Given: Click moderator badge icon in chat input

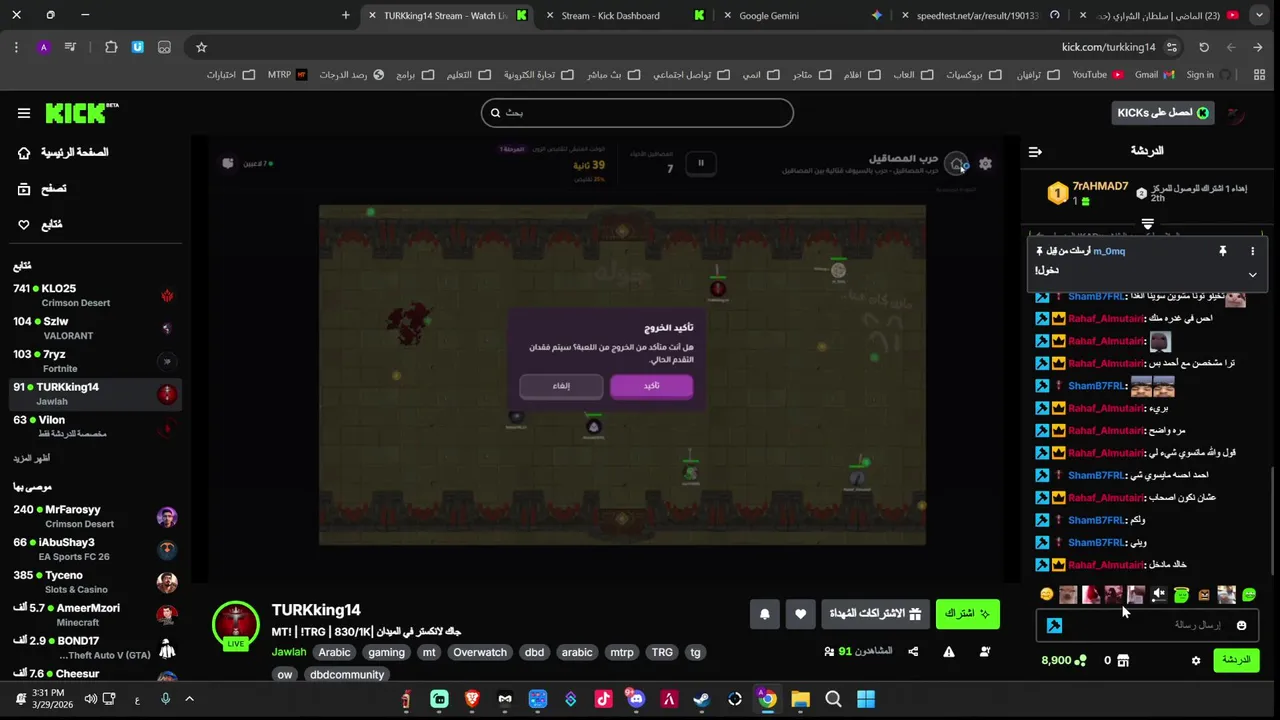Looking at the screenshot, I should (1054, 626).
